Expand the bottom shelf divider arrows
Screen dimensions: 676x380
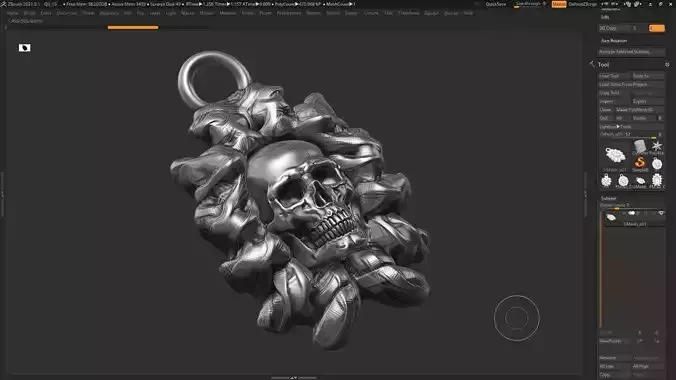(294, 378)
